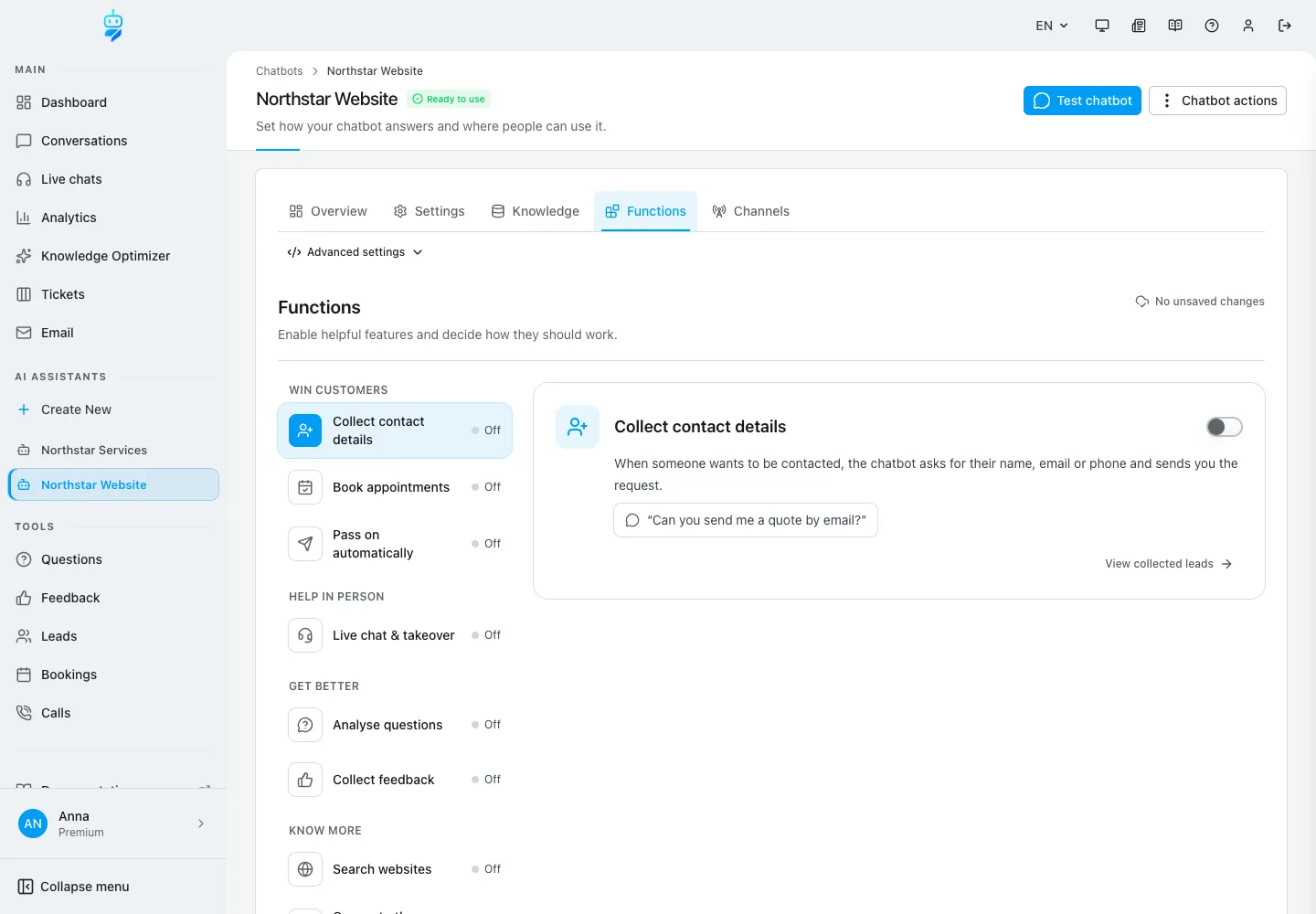Click the Test chatbot button
The width and height of the screenshot is (1316, 914).
point(1082,101)
